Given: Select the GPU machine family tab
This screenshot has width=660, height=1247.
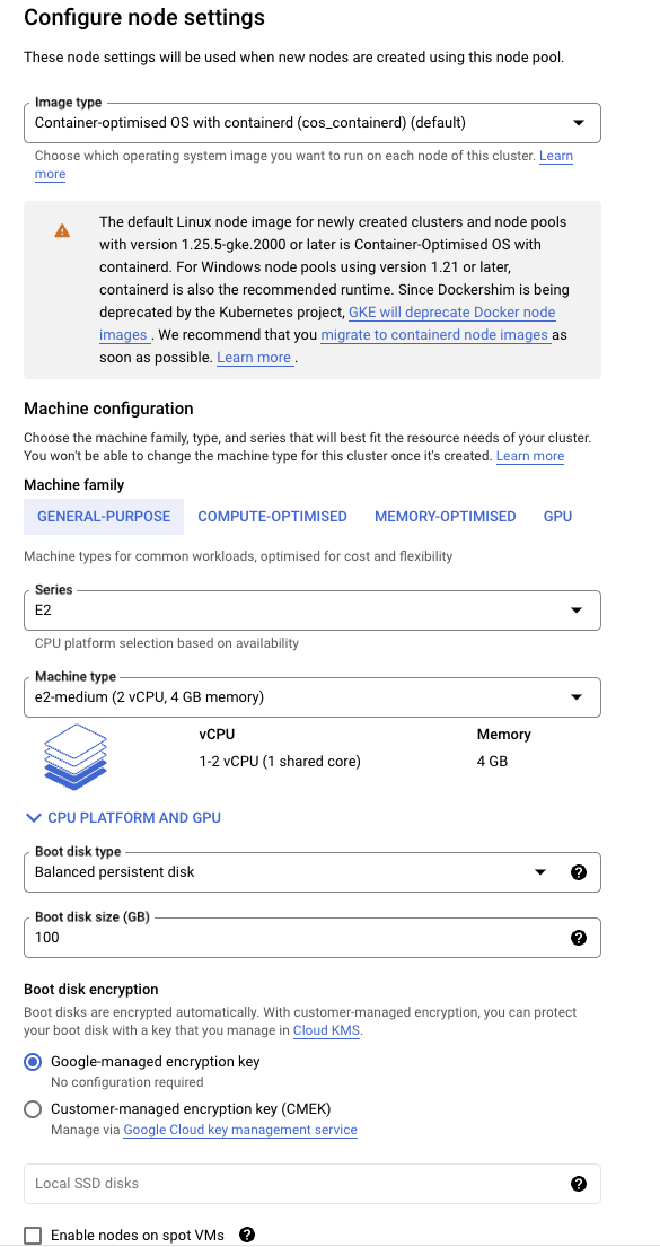Looking at the screenshot, I should [558, 516].
